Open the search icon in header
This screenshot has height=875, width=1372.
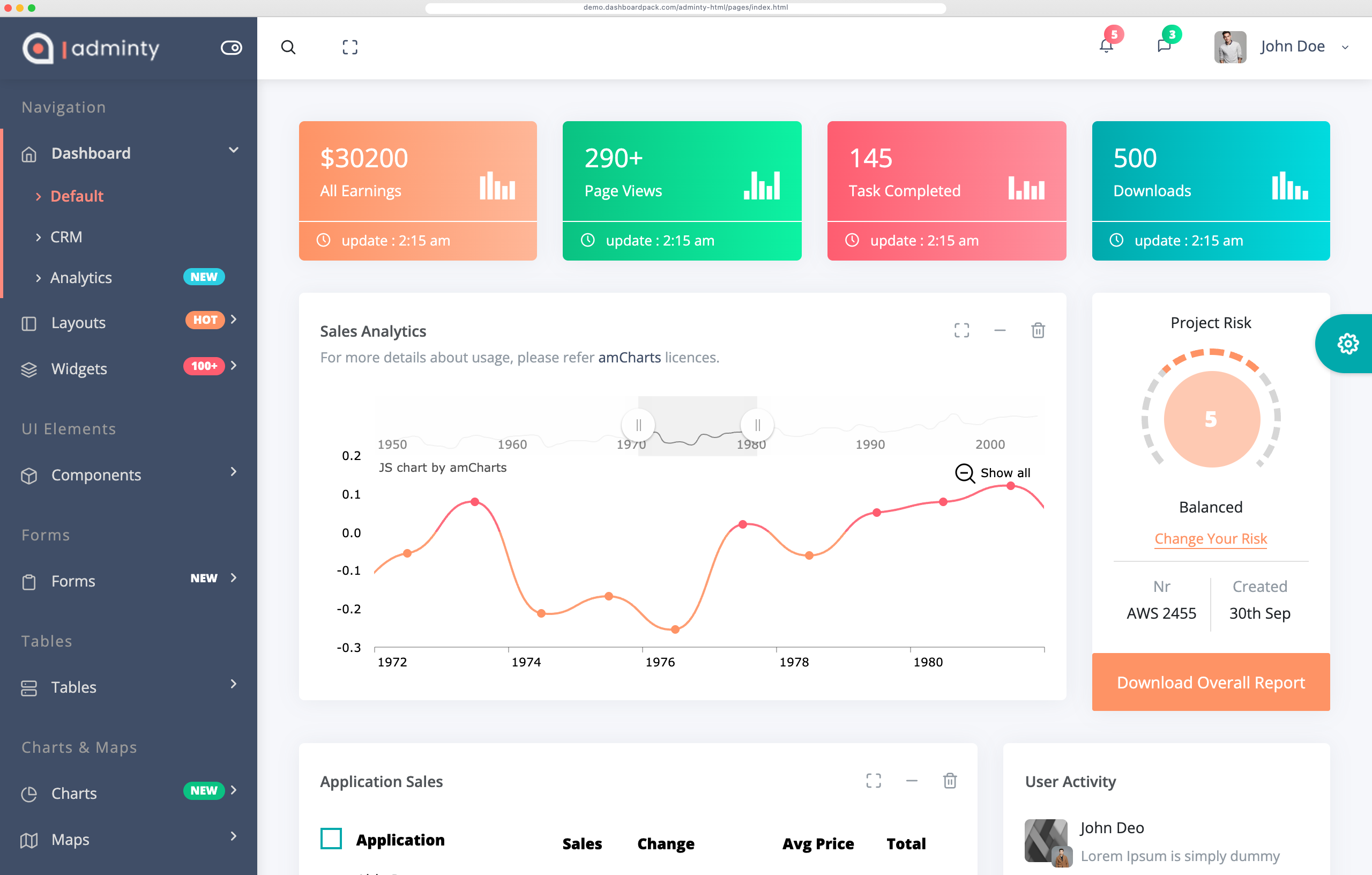pyautogui.click(x=288, y=47)
